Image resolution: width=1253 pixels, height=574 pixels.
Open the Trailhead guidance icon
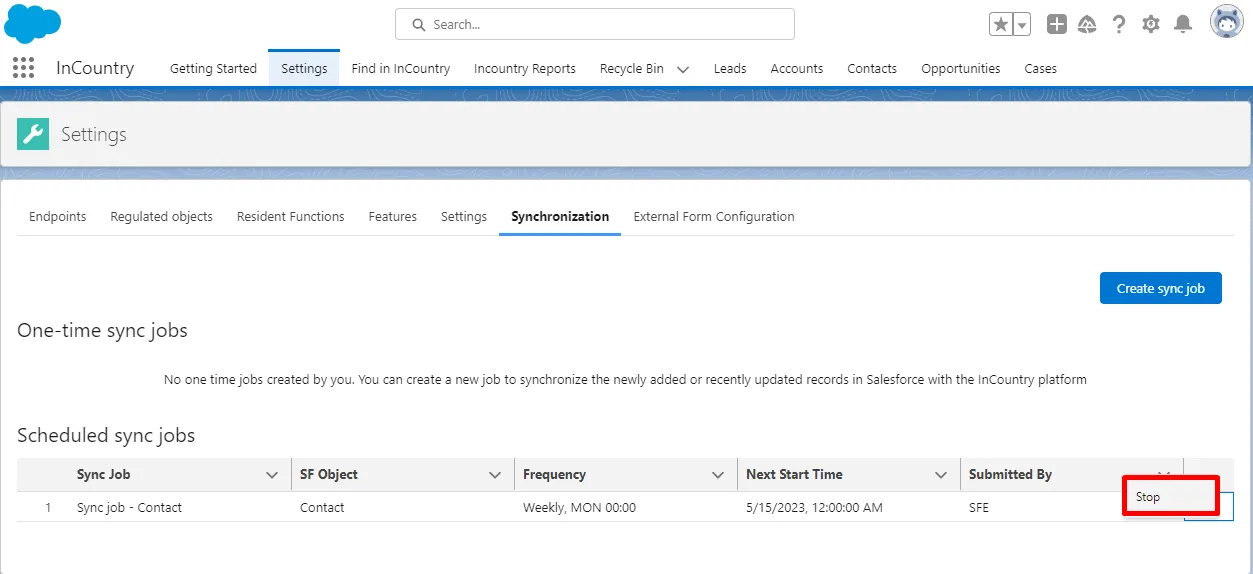[1087, 24]
